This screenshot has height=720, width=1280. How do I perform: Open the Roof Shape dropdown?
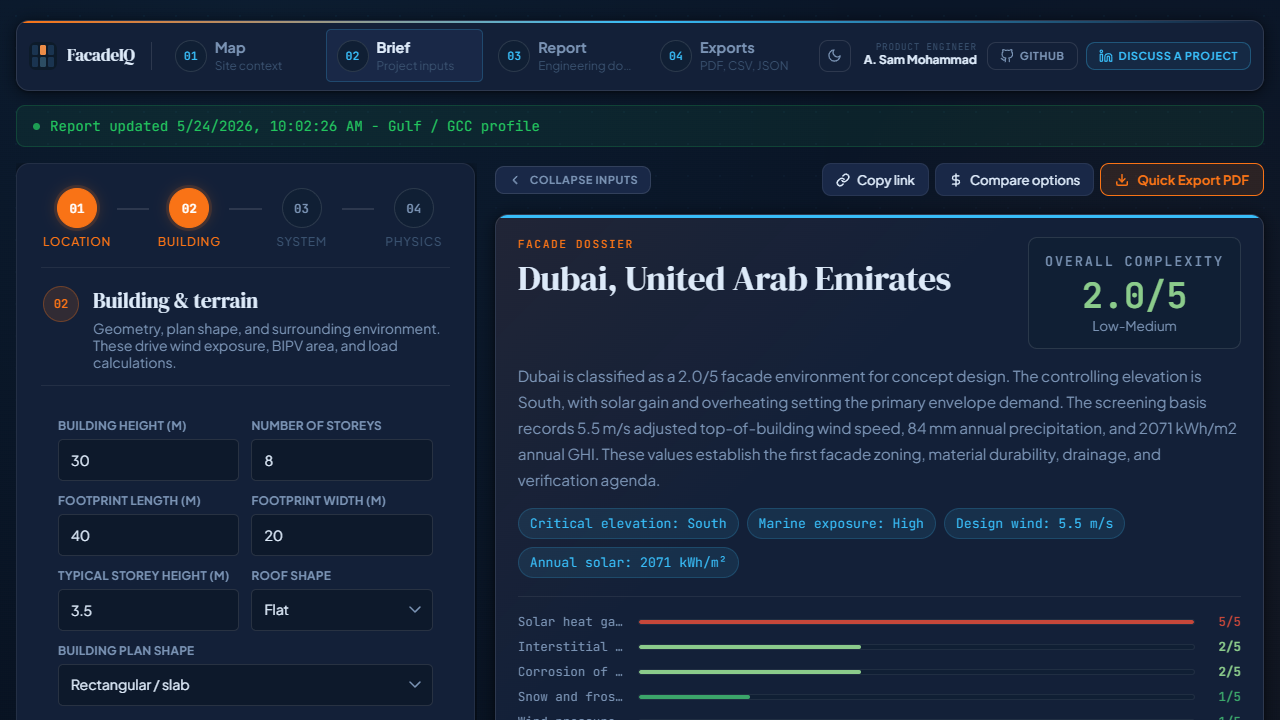pyautogui.click(x=342, y=610)
